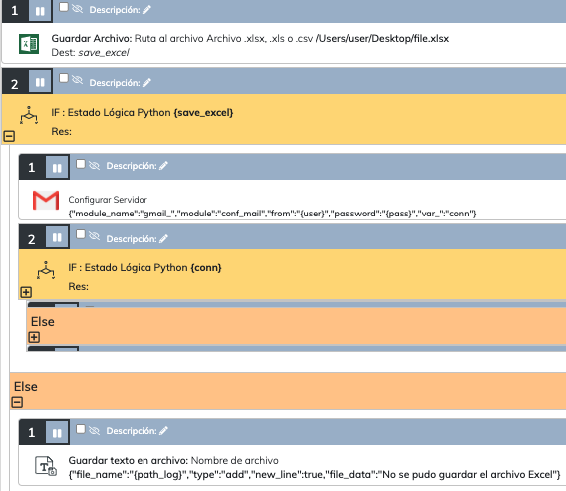
Task: Check the checkbox for the save_excel IF command
Action: tap(64, 78)
